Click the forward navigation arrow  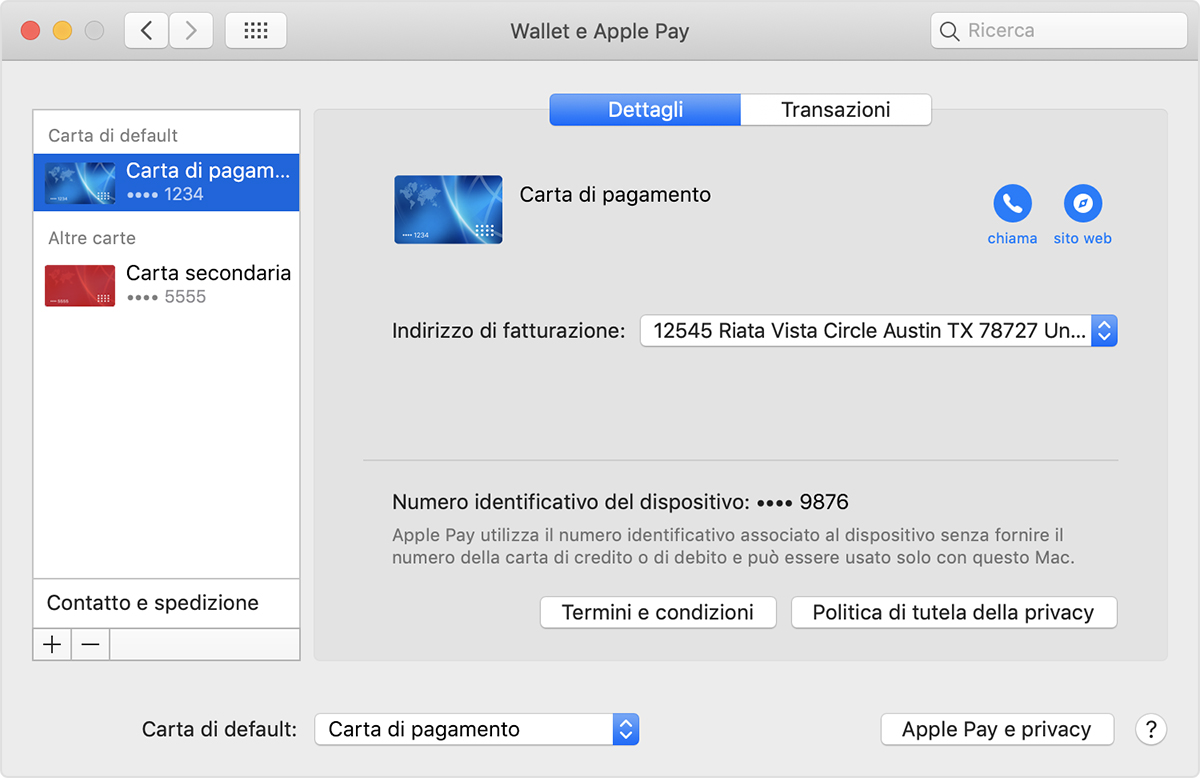click(x=190, y=30)
